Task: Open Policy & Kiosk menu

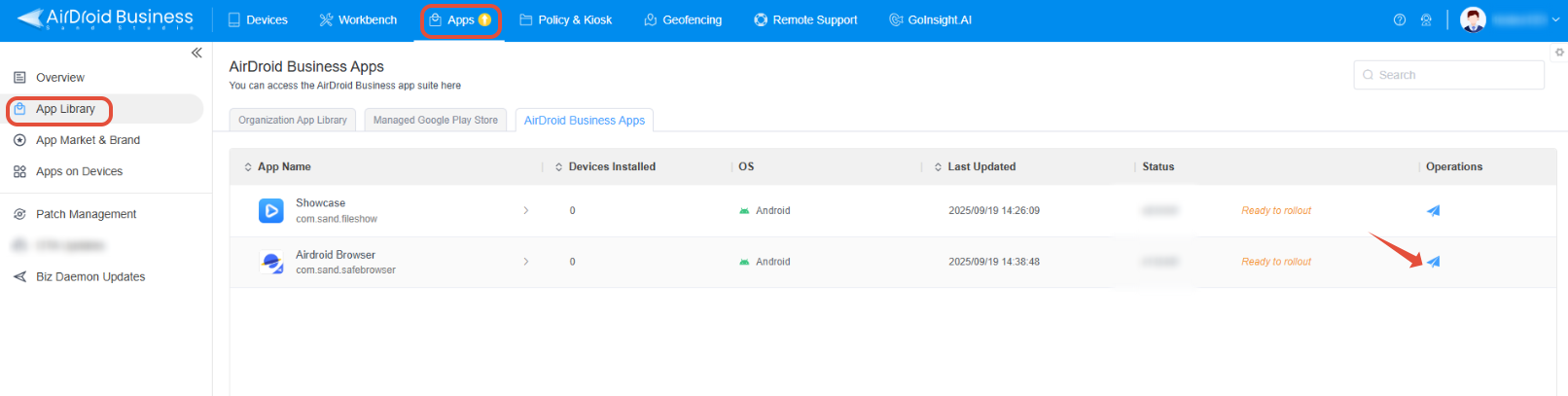Action: click(565, 19)
